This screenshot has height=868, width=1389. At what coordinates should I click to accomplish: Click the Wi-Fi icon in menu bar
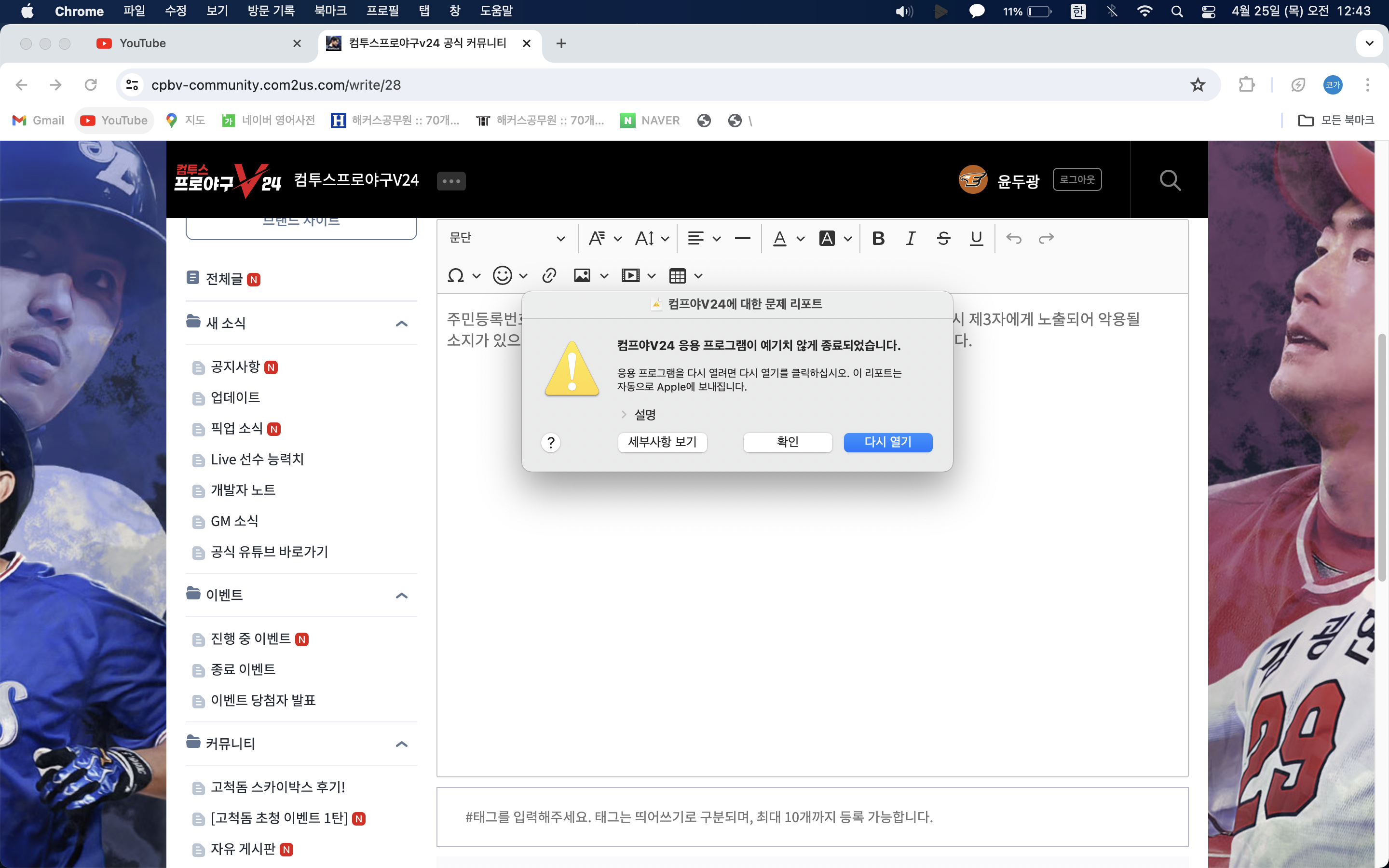pyautogui.click(x=1144, y=11)
